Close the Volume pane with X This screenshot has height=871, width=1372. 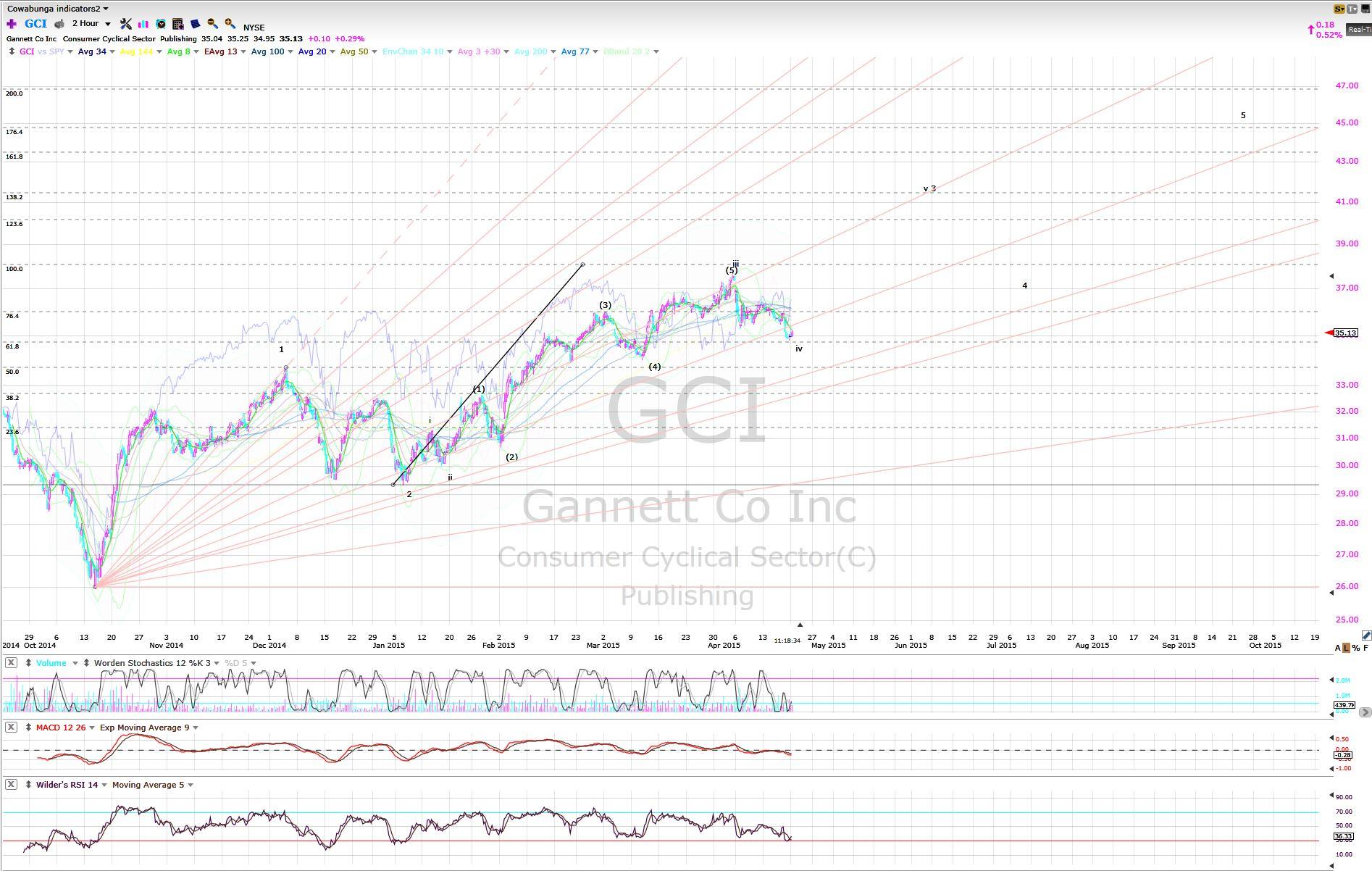pyautogui.click(x=11, y=663)
